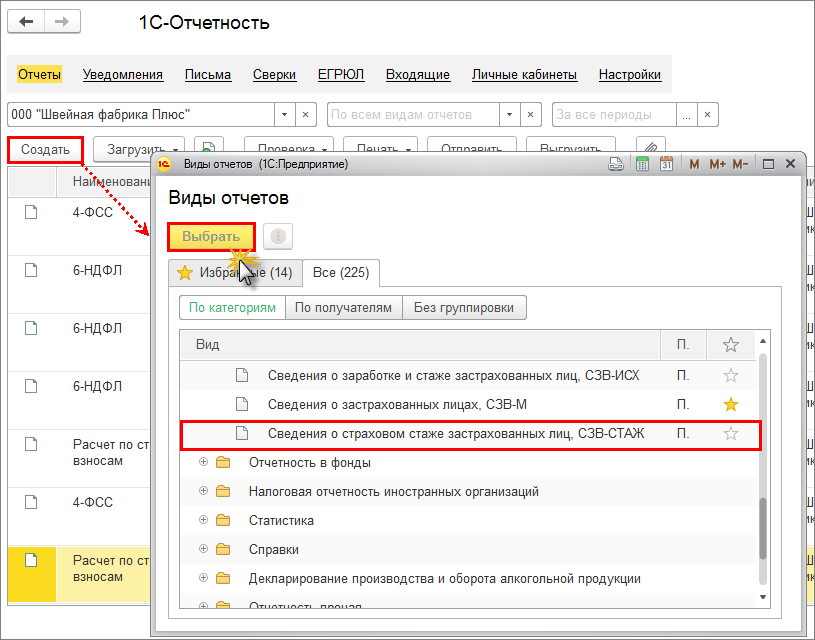Image resolution: width=815 pixels, height=640 pixels.
Task: Go back with the left arrow button
Action: [x=26, y=22]
